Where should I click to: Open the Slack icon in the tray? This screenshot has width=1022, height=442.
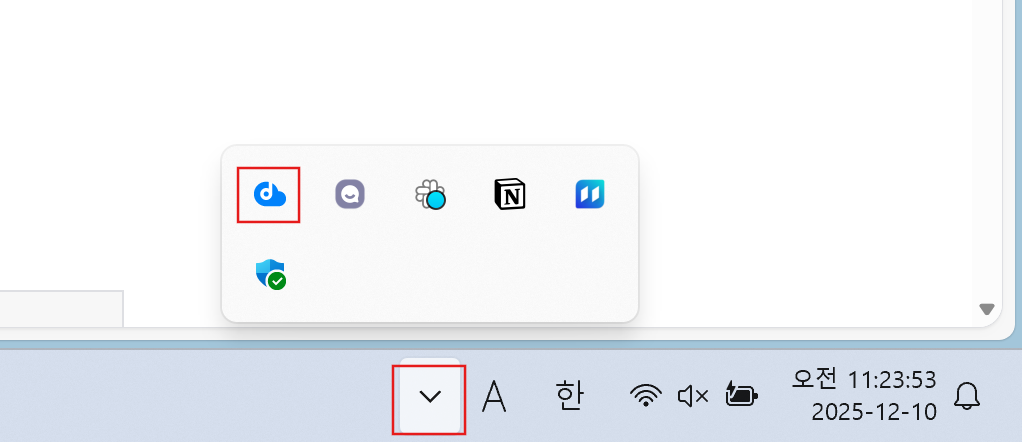click(x=430, y=194)
